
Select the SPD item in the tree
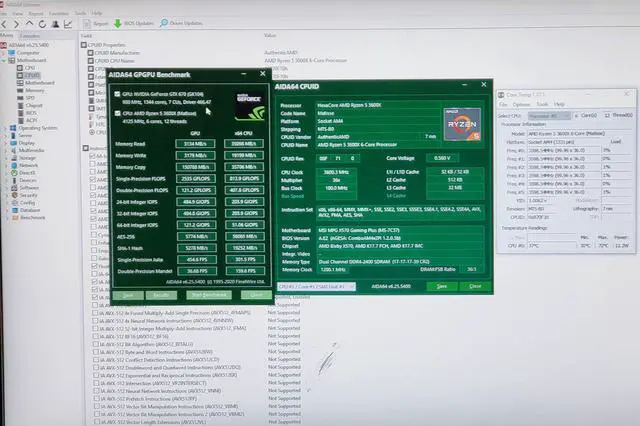tap(30, 98)
